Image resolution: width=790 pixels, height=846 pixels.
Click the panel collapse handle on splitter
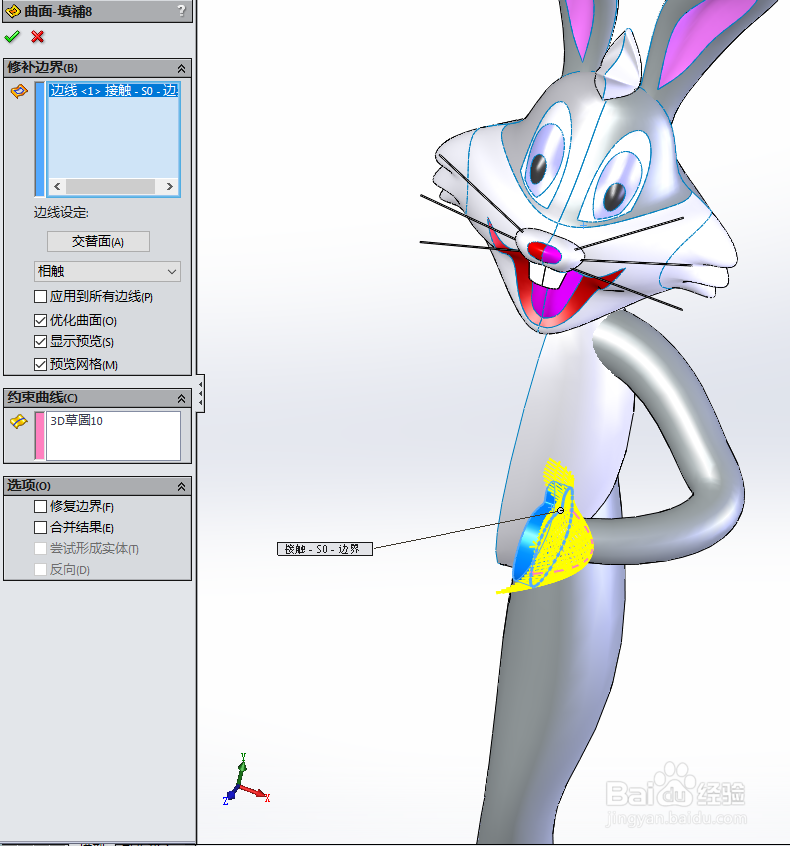pos(200,393)
